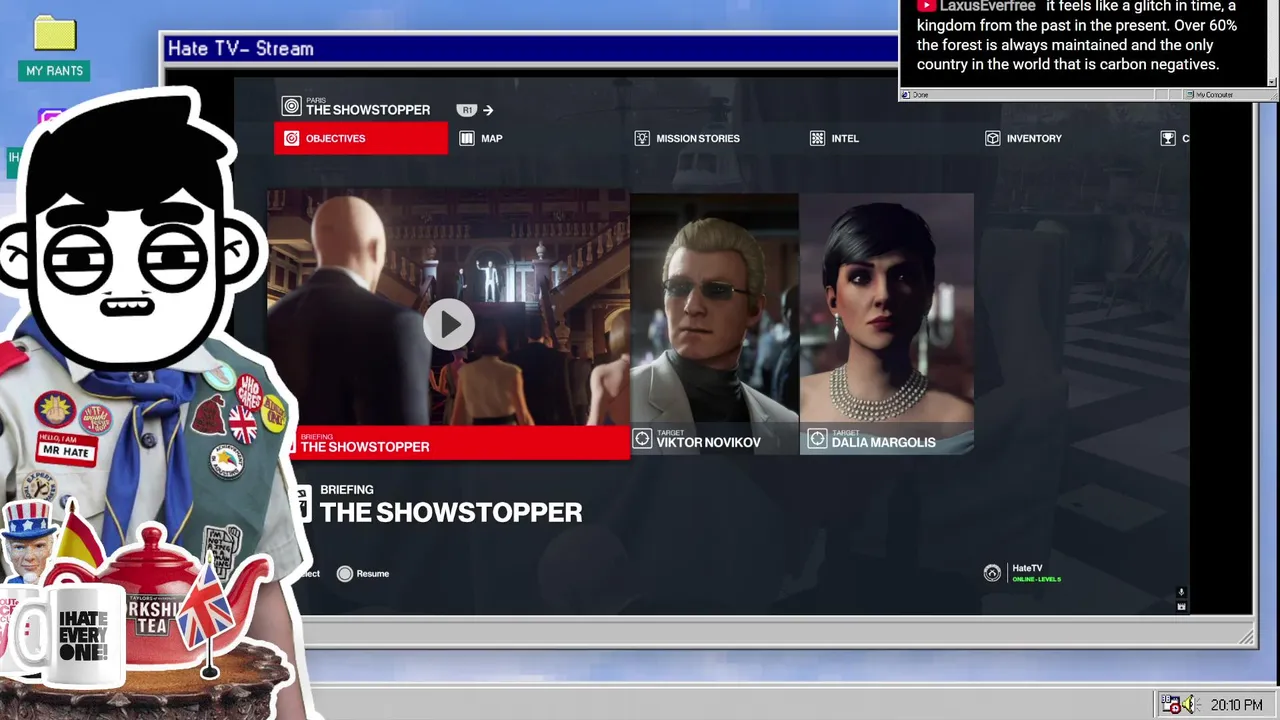This screenshot has width=1280, height=720.
Task: Click the Online - Level 5 status text
Action: point(1036,579)
